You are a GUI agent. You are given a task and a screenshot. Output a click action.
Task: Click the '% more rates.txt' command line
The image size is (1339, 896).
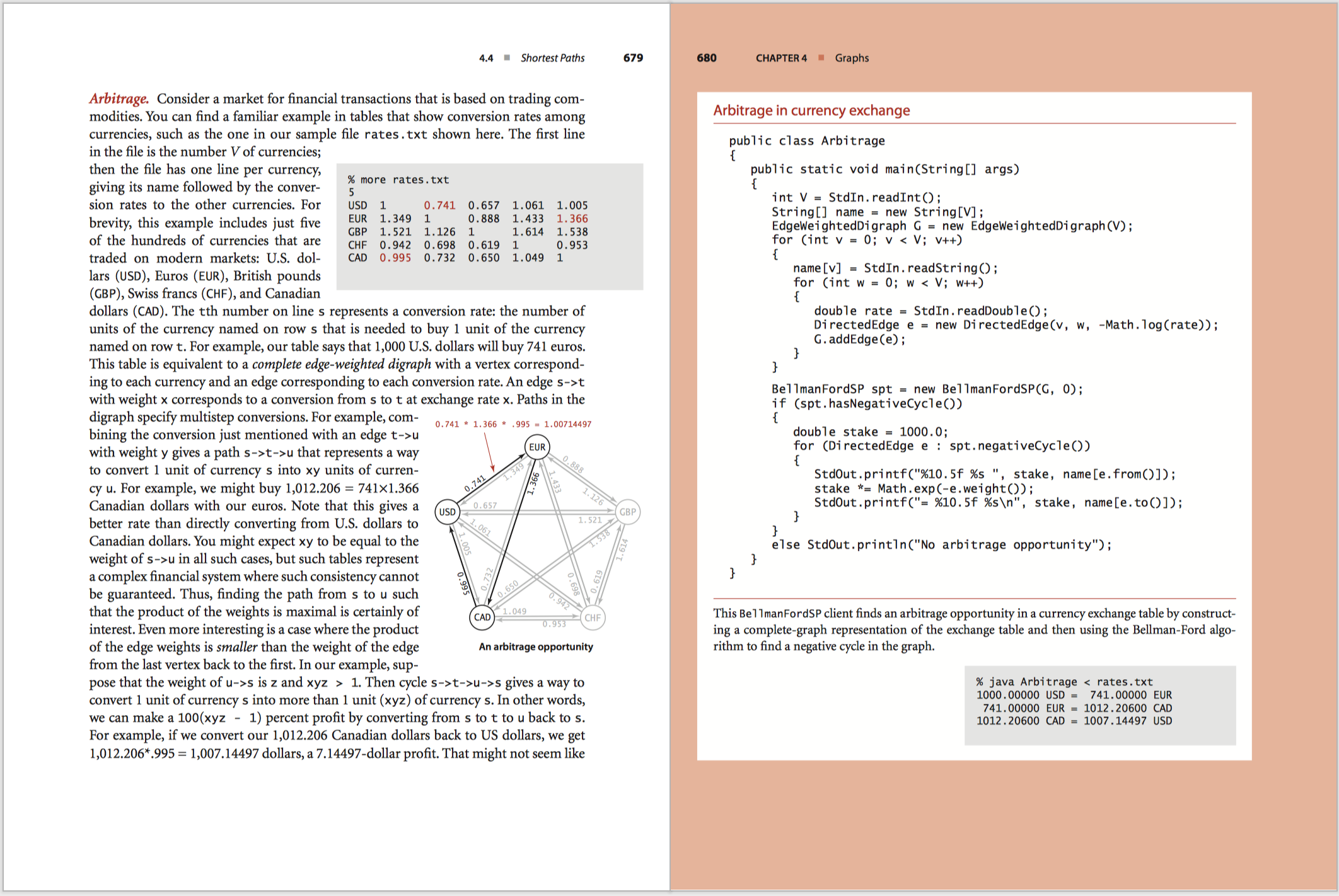point(398,180)
